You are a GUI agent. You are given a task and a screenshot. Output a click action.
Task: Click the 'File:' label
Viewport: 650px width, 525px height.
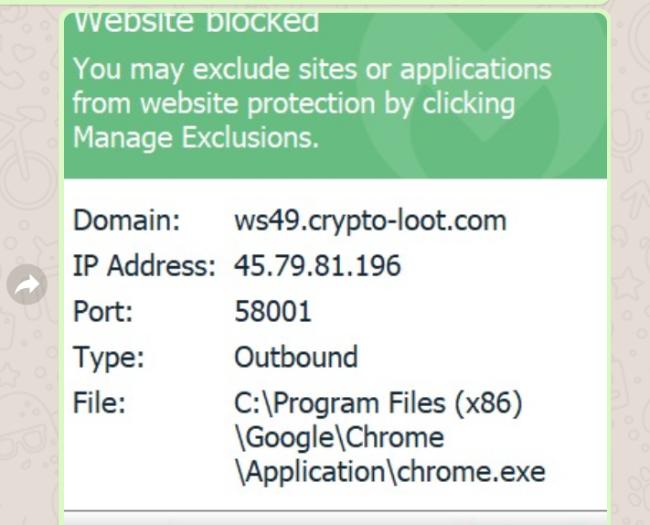99,402
